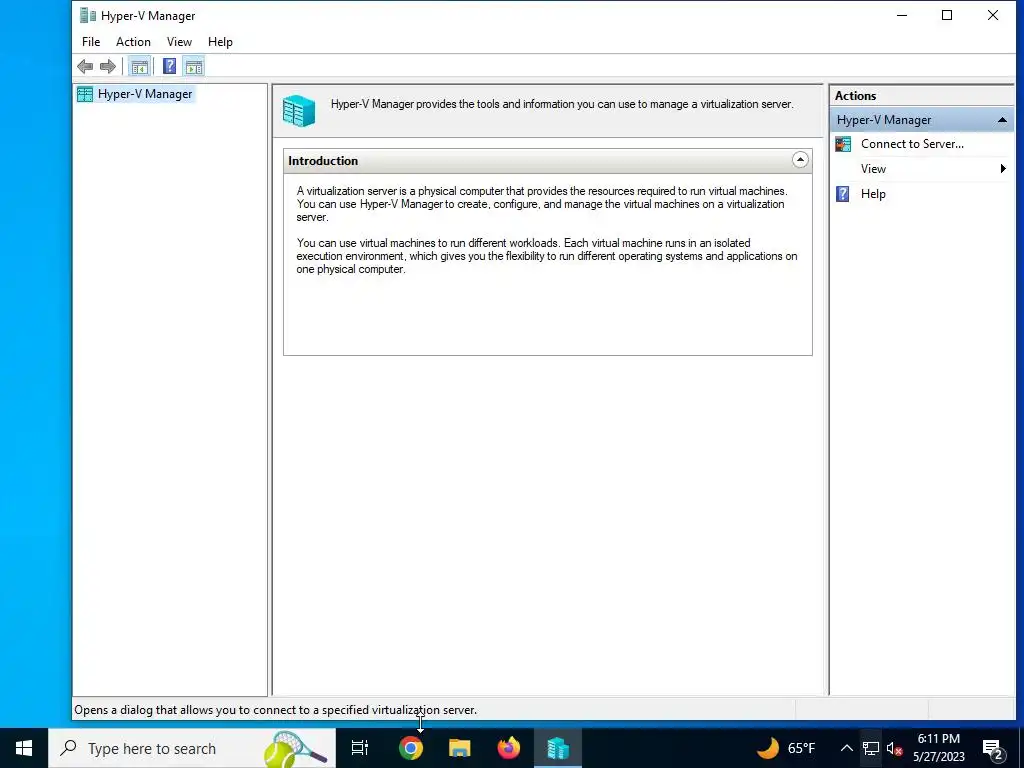Open the Windows Start menu
This screenshot has width=1024, height=768.
click(x=24, y=748)
